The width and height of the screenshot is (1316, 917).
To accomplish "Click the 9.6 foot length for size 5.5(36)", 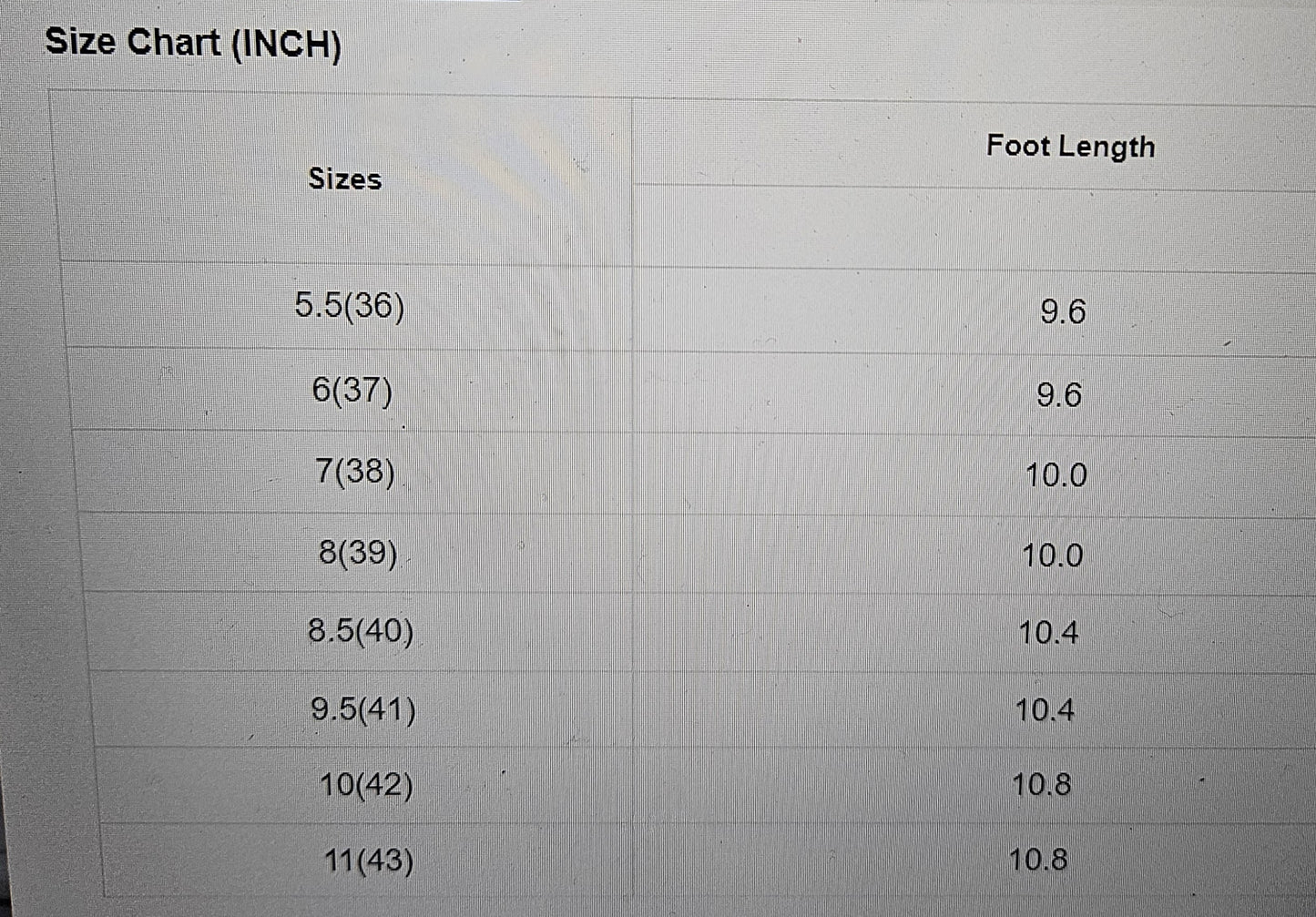I will pyautogui.click(x=1063, y=312).
